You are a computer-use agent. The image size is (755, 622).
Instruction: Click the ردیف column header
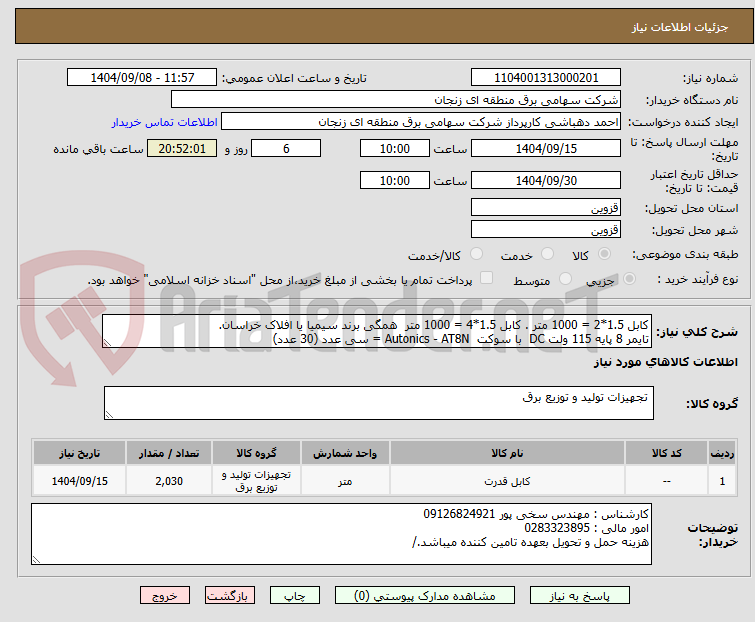722,454
